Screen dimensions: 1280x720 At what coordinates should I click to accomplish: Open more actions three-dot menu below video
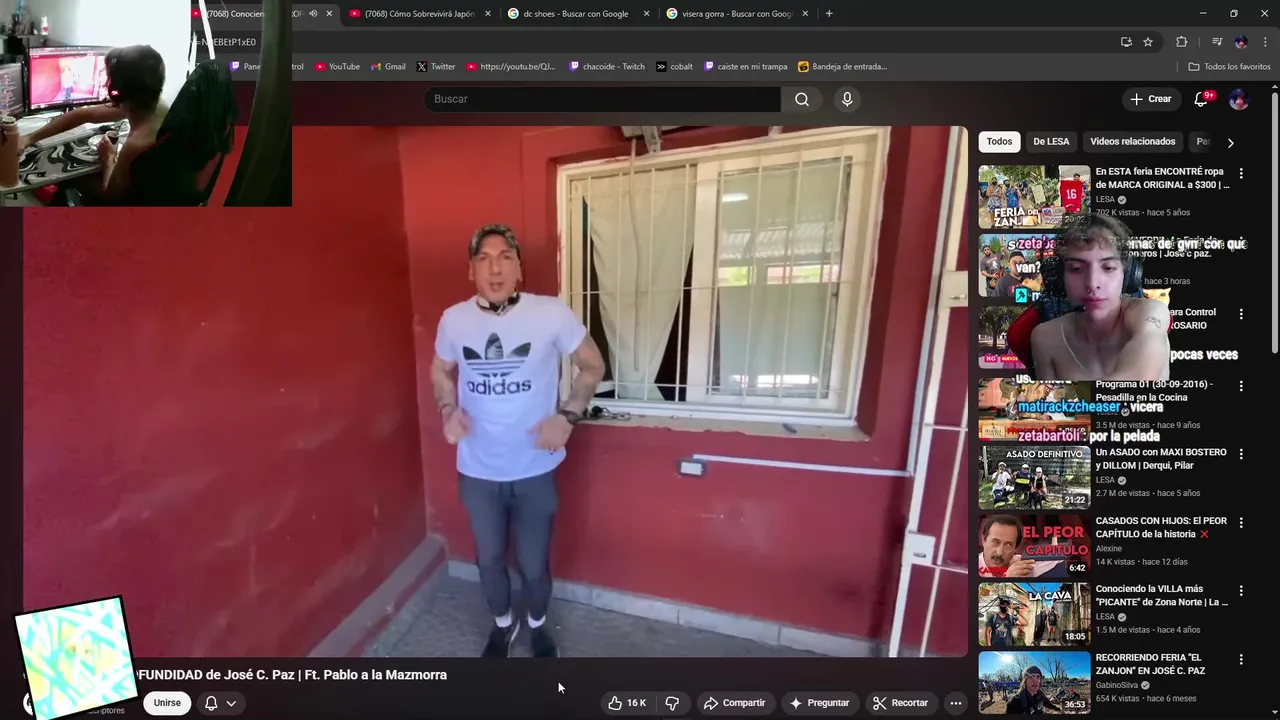[x=955, y=703]
